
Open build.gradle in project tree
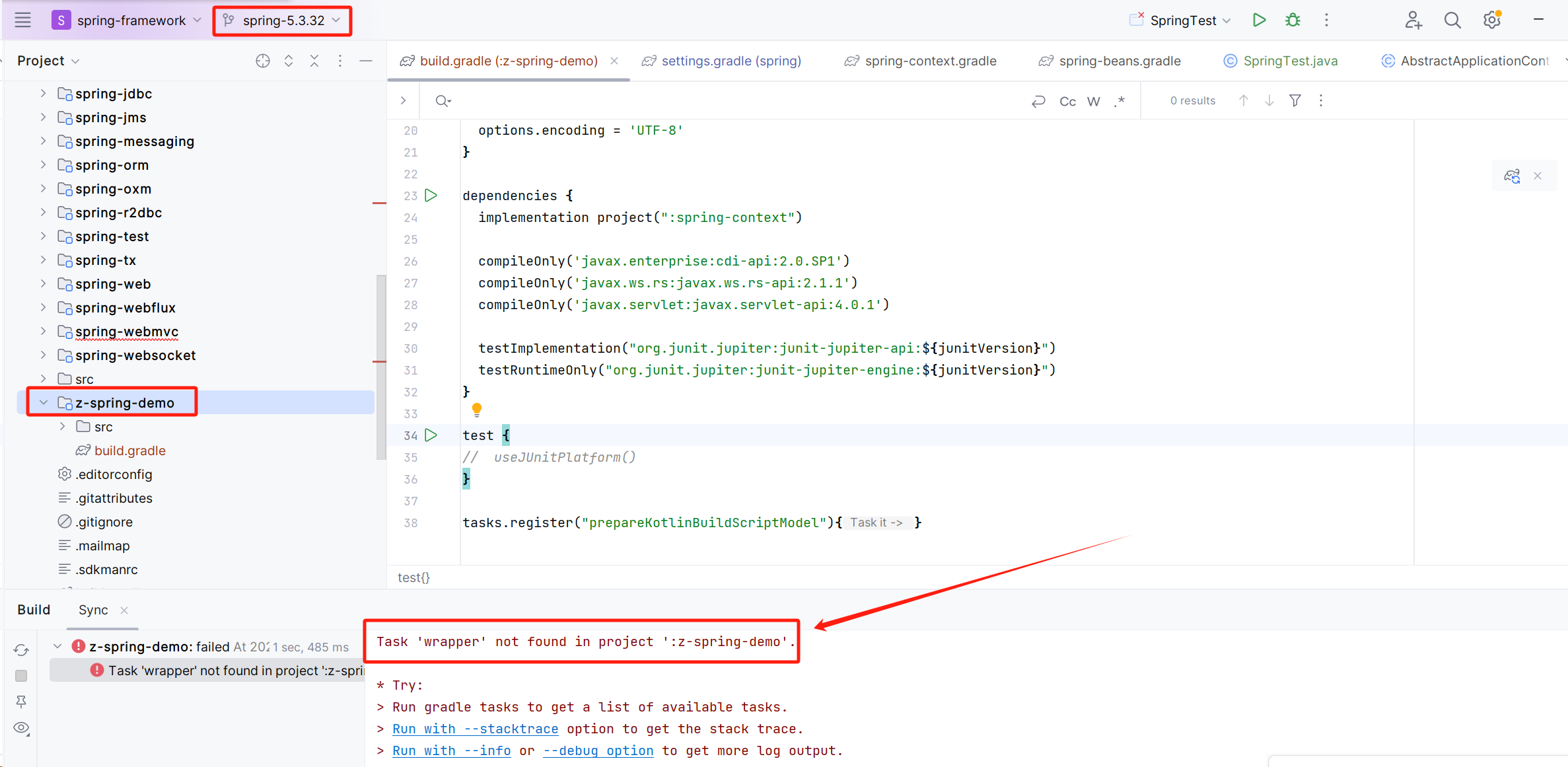coord(129,451)
